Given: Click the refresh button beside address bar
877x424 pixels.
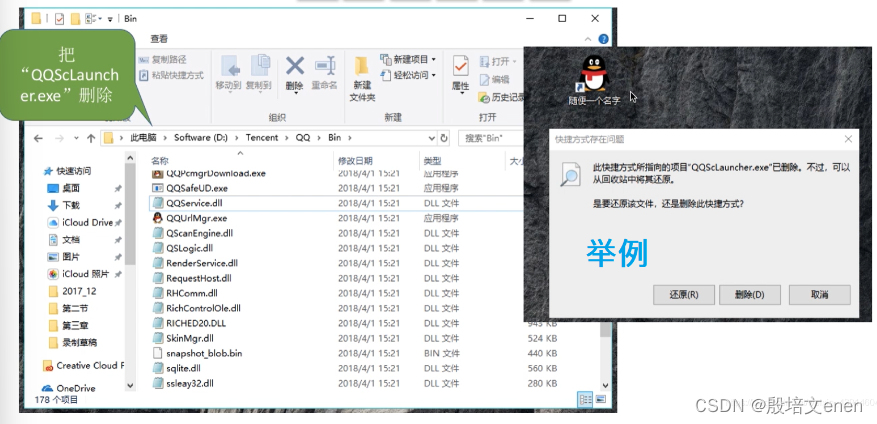Looking at the screenshot, I should [x=444, y=138].
